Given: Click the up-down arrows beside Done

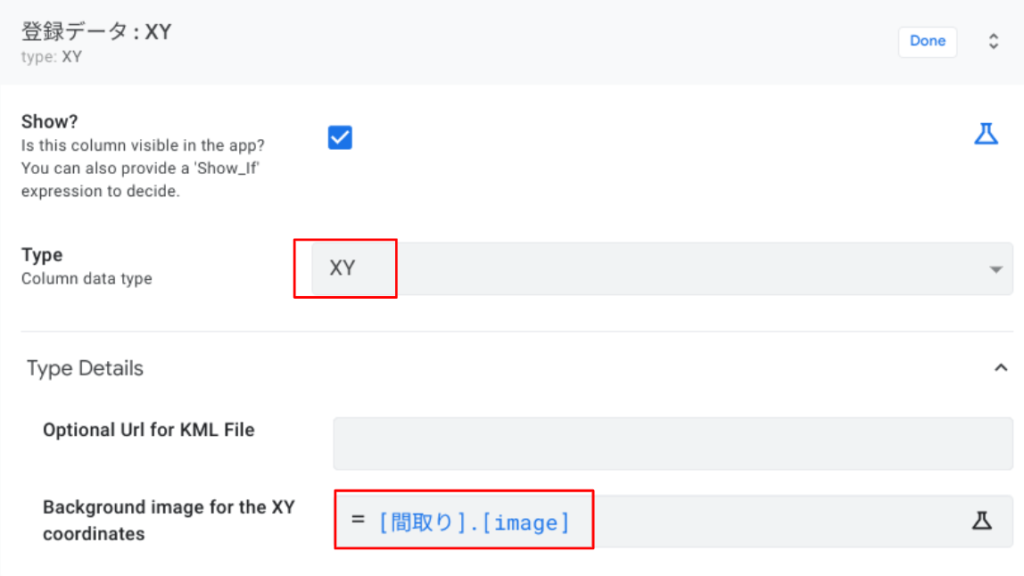Looking at the screenshot, I should tap(993, 41).
